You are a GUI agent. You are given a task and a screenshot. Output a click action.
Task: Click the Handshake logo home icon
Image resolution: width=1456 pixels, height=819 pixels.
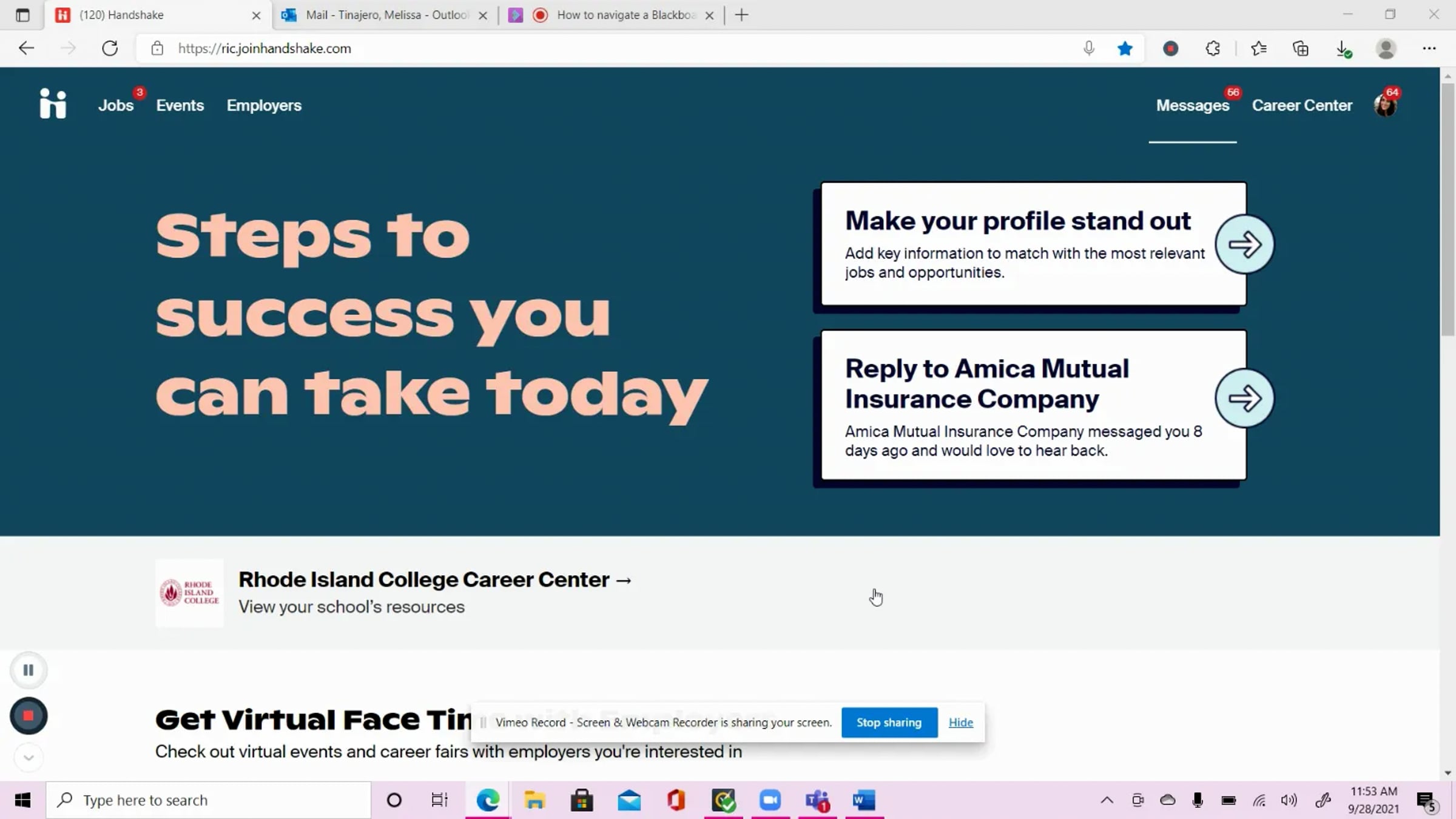point(53,104)
